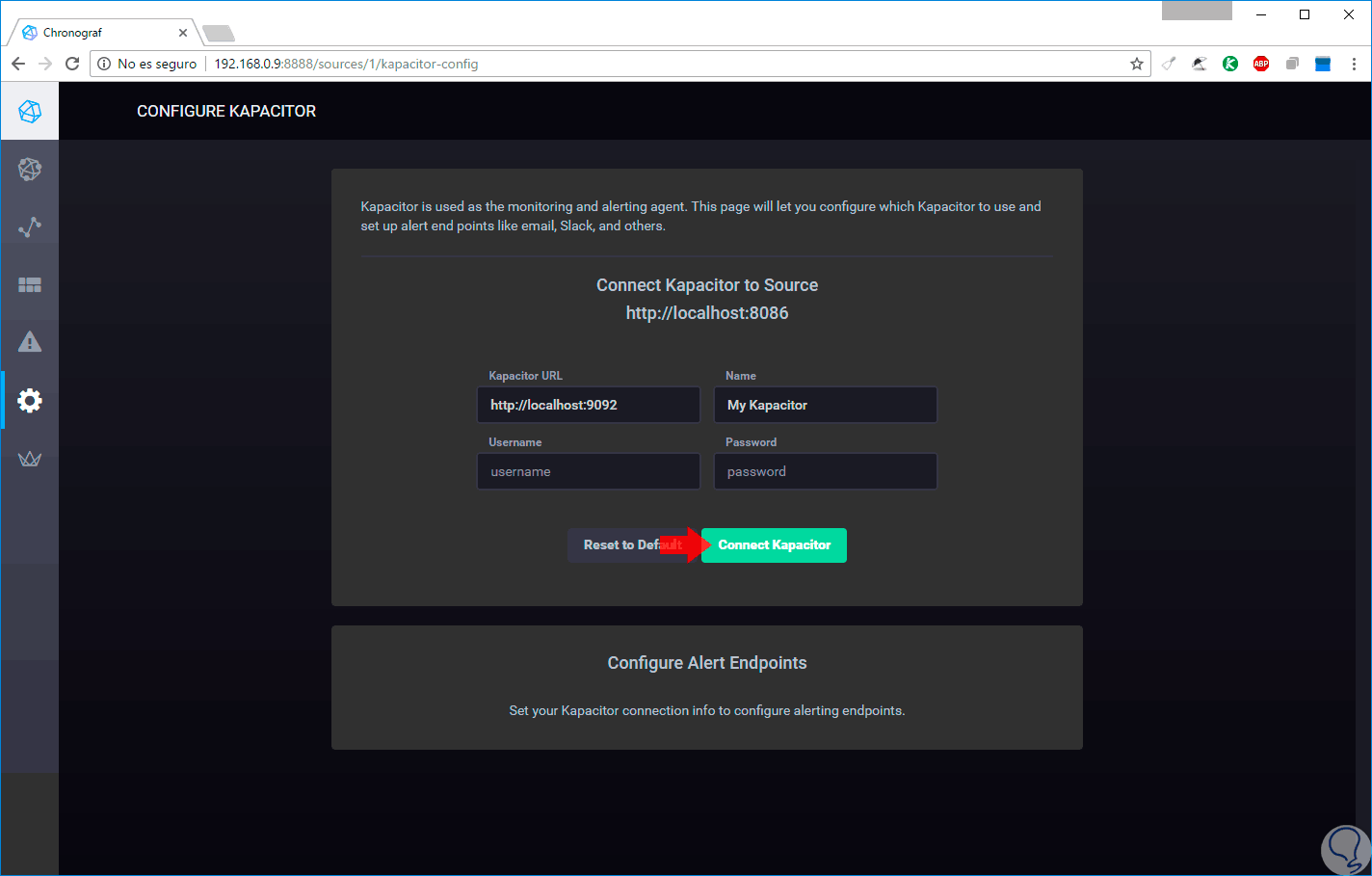This screenshot has height=876, width=1372.
Task: Open the Alerting triangle icon
Action: [30, 342]
